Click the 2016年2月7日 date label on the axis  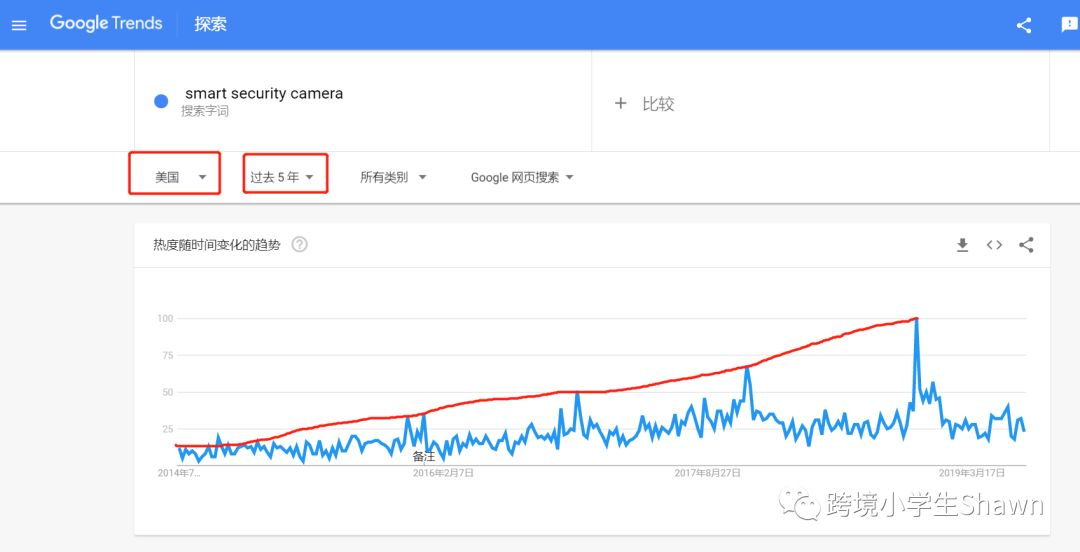443,473
